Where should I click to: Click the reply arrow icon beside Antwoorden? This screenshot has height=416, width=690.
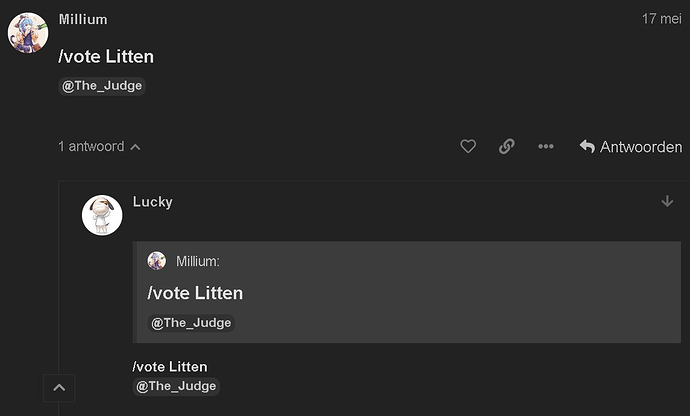click(x=587, y=146)
